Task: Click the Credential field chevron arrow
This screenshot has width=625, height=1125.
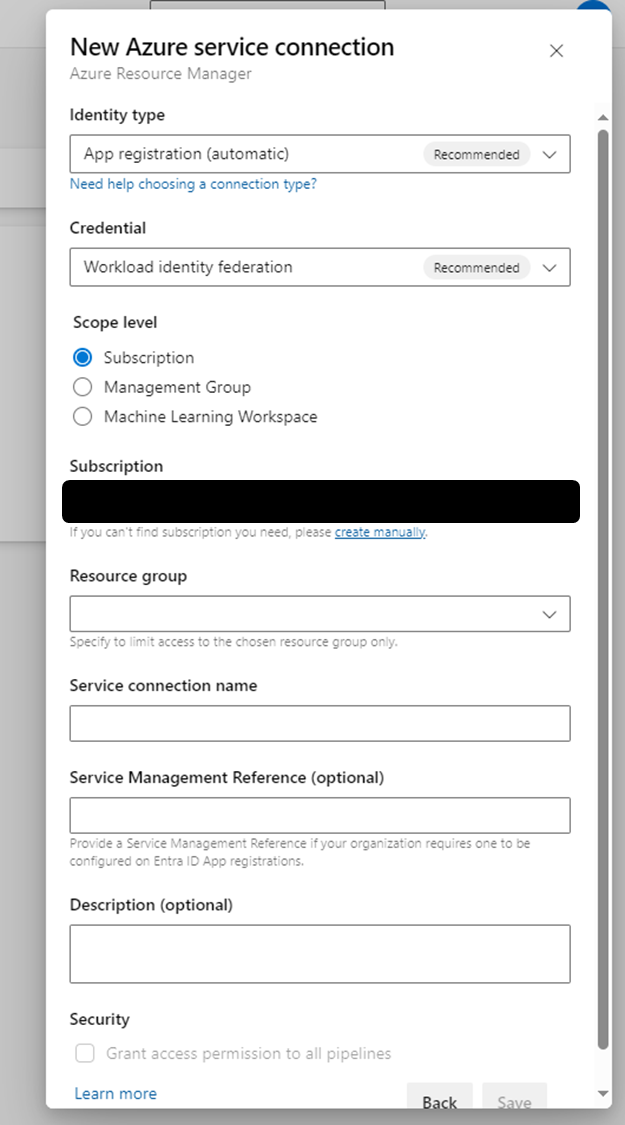Action: (x=549, y=267)
